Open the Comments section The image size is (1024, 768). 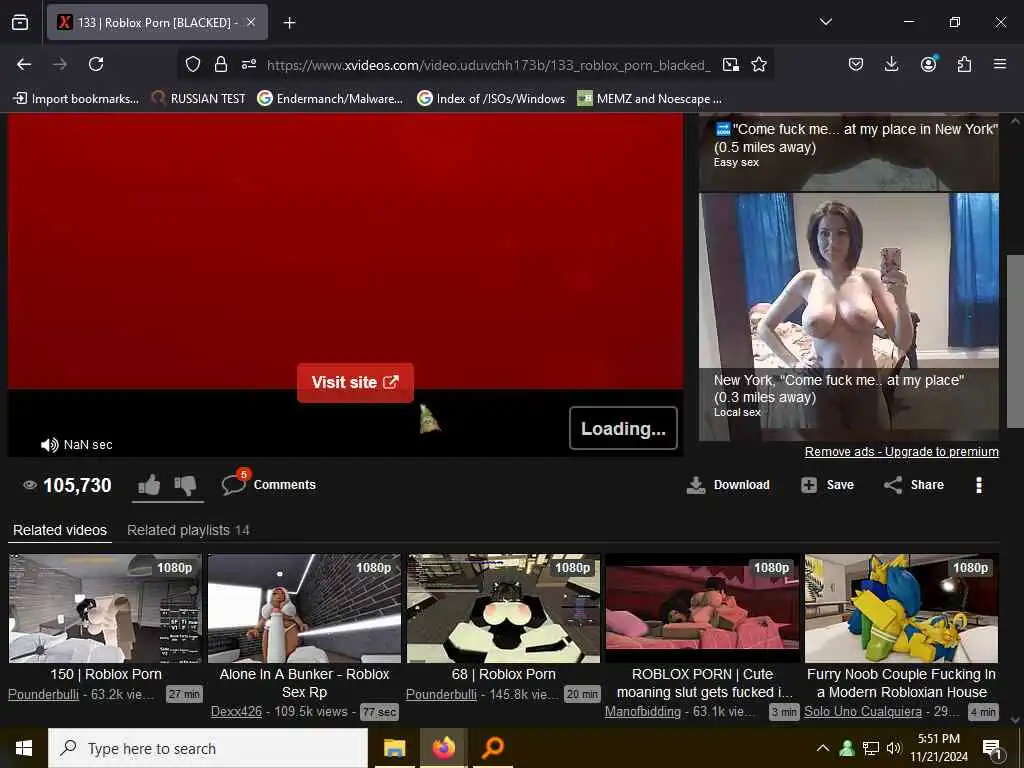pyautogui.click(x=269, y=485)
